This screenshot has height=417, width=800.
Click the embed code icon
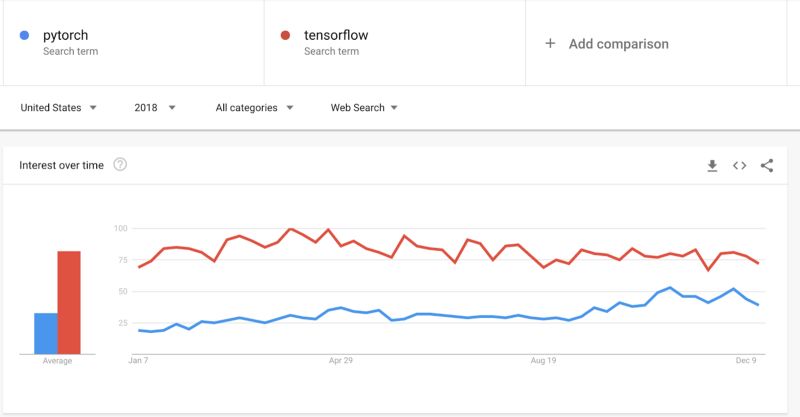click(740, 166)
